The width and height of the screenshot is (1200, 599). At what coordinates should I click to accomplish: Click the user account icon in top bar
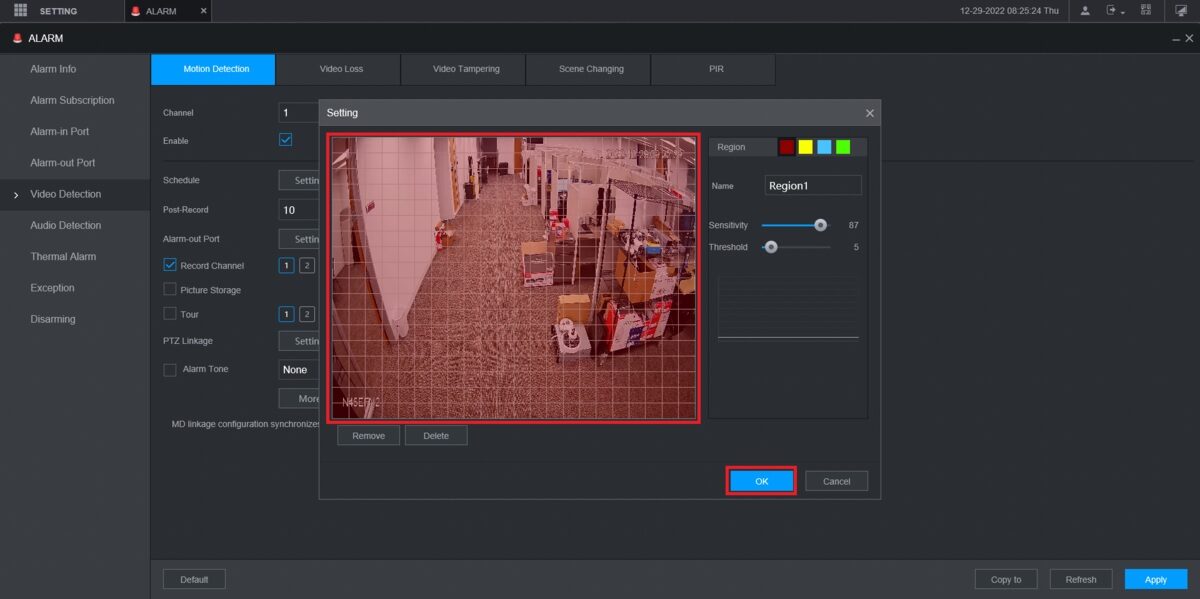point(1085,11)
